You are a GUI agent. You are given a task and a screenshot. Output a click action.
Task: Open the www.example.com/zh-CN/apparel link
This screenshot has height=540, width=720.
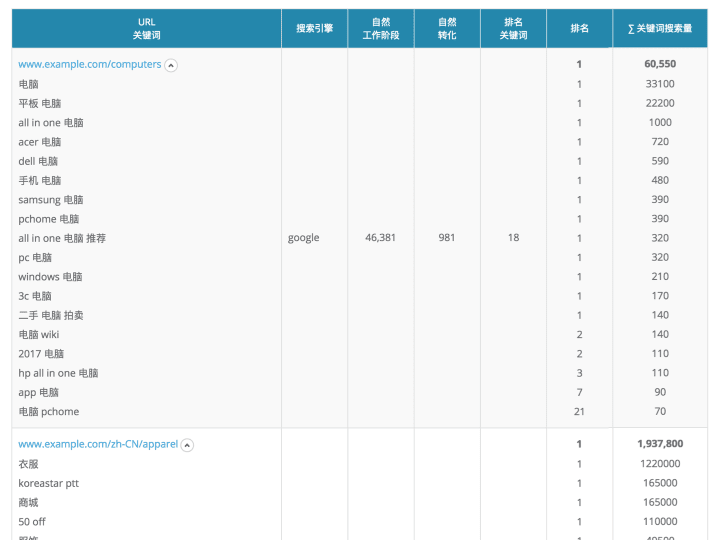98,444
